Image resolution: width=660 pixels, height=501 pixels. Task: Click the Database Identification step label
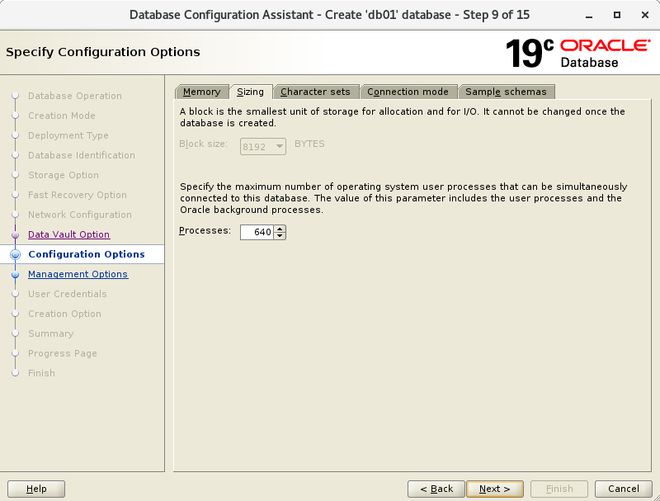(82, 155)
